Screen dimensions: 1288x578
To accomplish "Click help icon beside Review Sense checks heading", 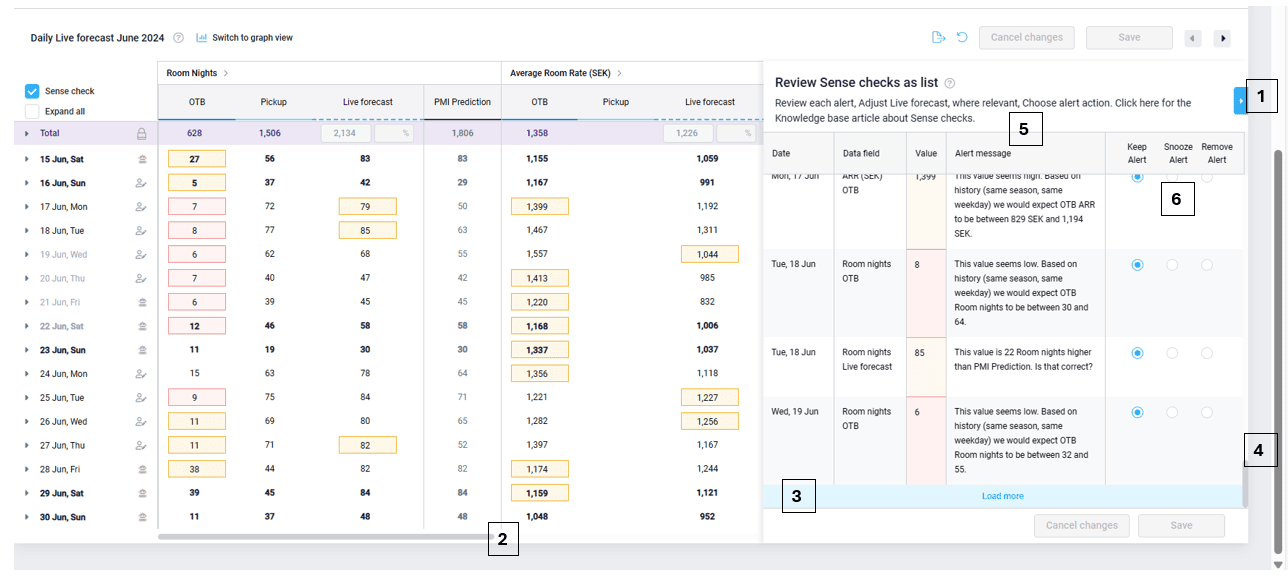I will pos(950,84).
